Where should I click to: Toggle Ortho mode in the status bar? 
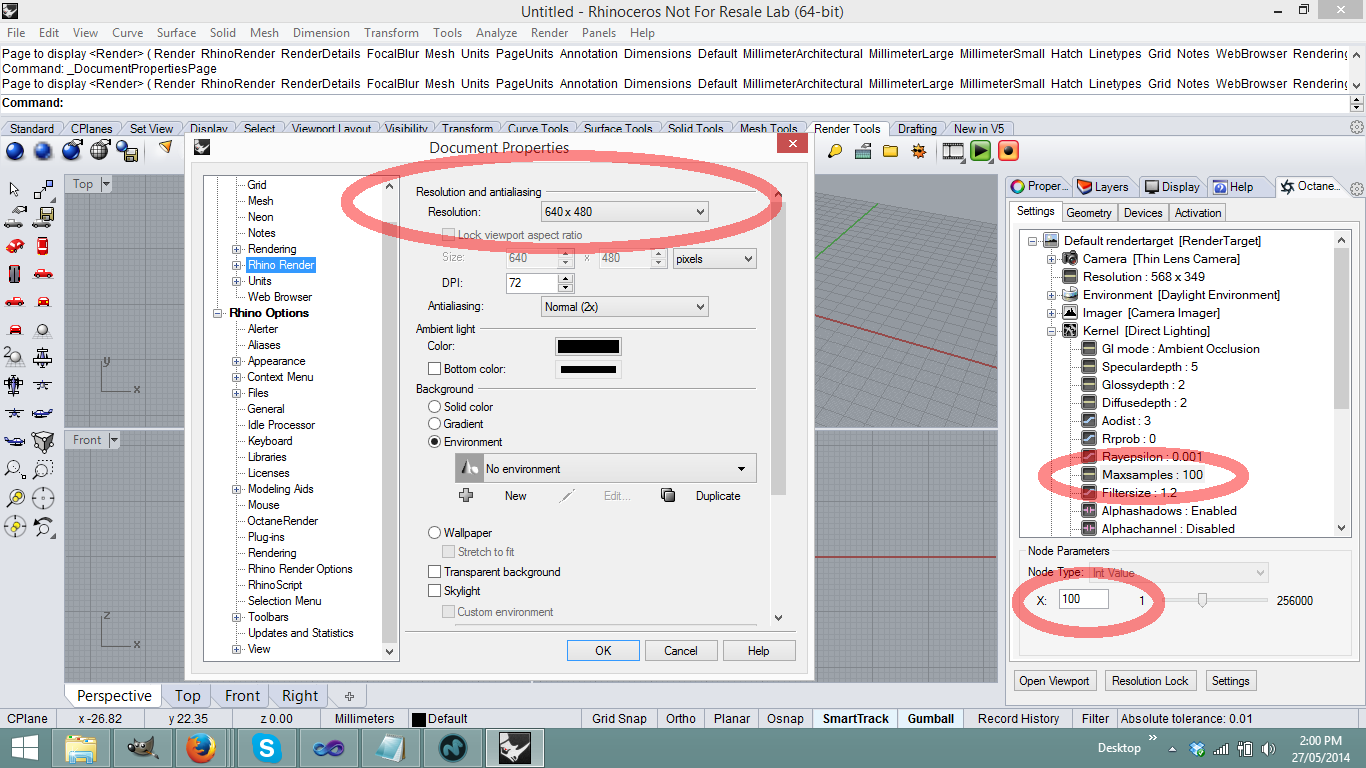tap(681, 718)
